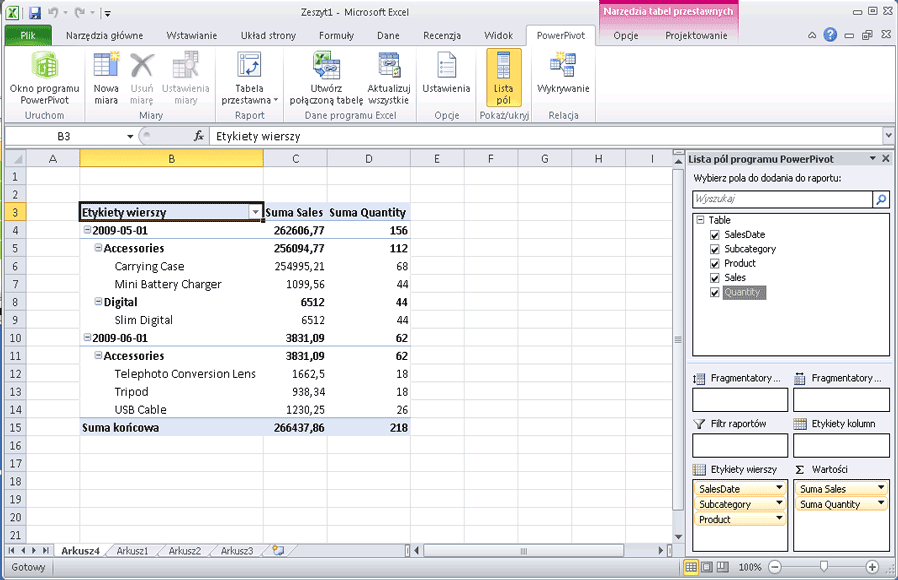Insert a Tabela przestawna report
Screen dimensions: 898x580
point(248,78)
